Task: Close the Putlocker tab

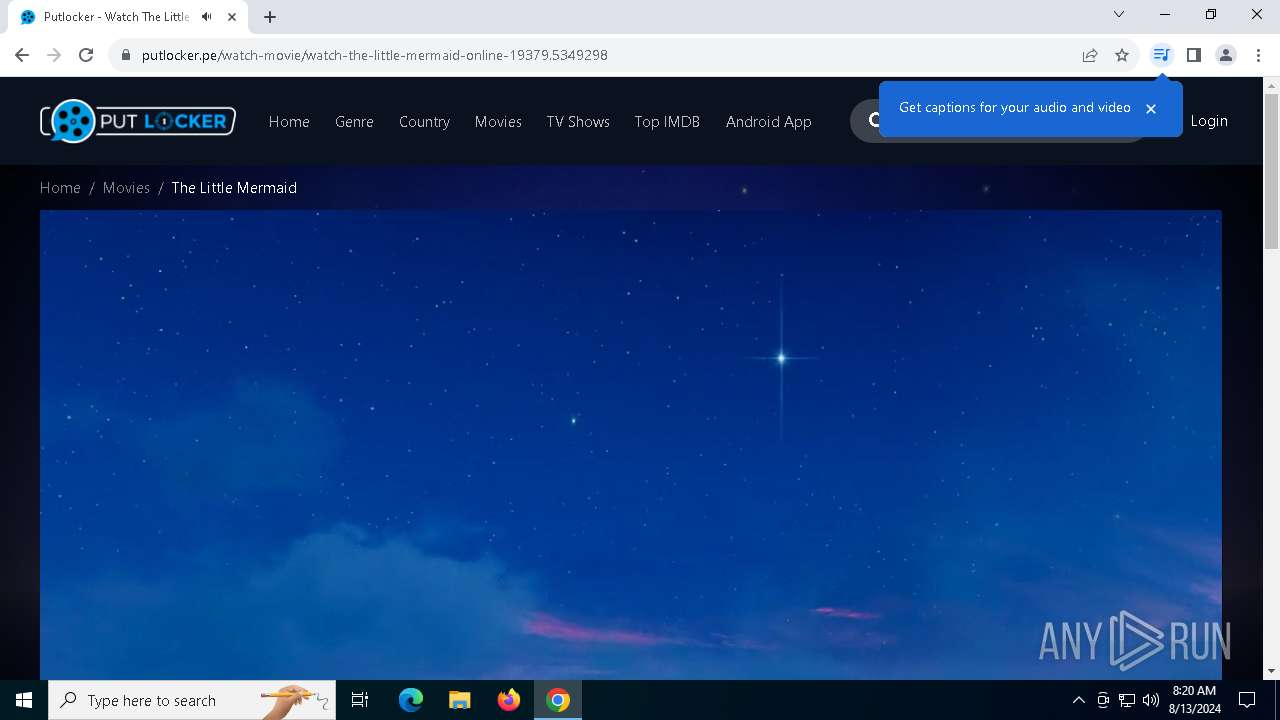Action: [x=232, y=16]
